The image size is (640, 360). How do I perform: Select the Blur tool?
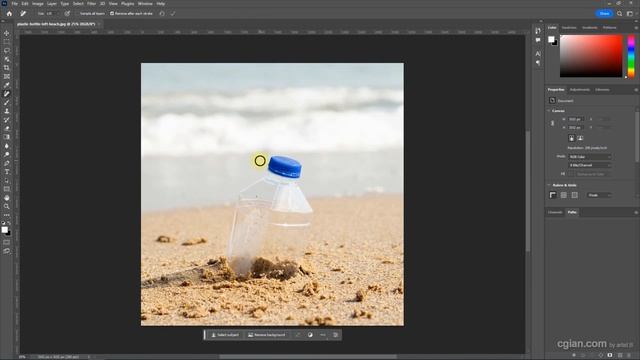pos(7,146)
